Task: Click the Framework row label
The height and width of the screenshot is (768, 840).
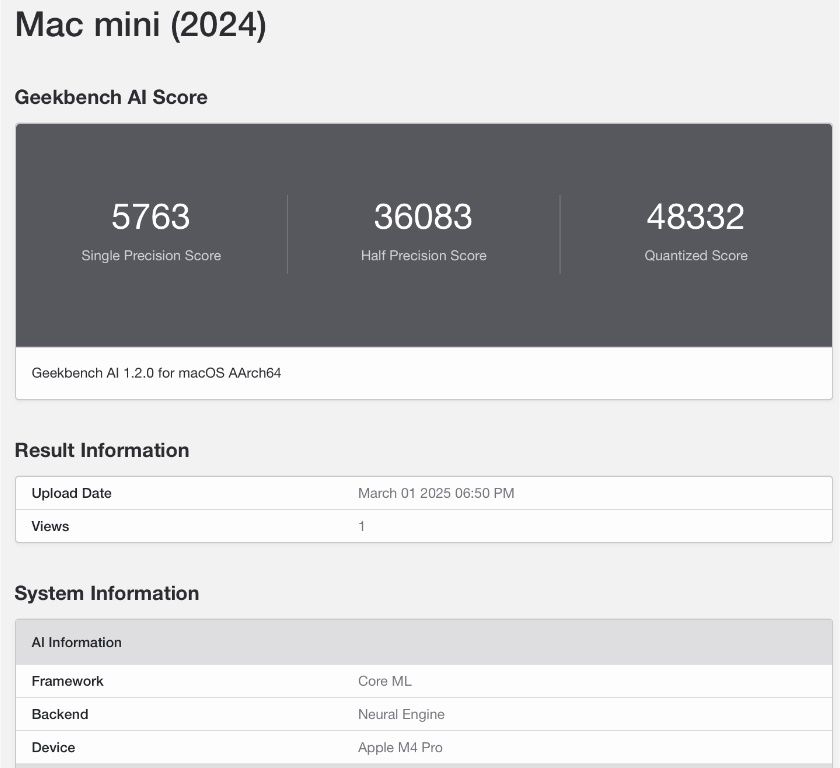Action: click(x=68, y=681)
